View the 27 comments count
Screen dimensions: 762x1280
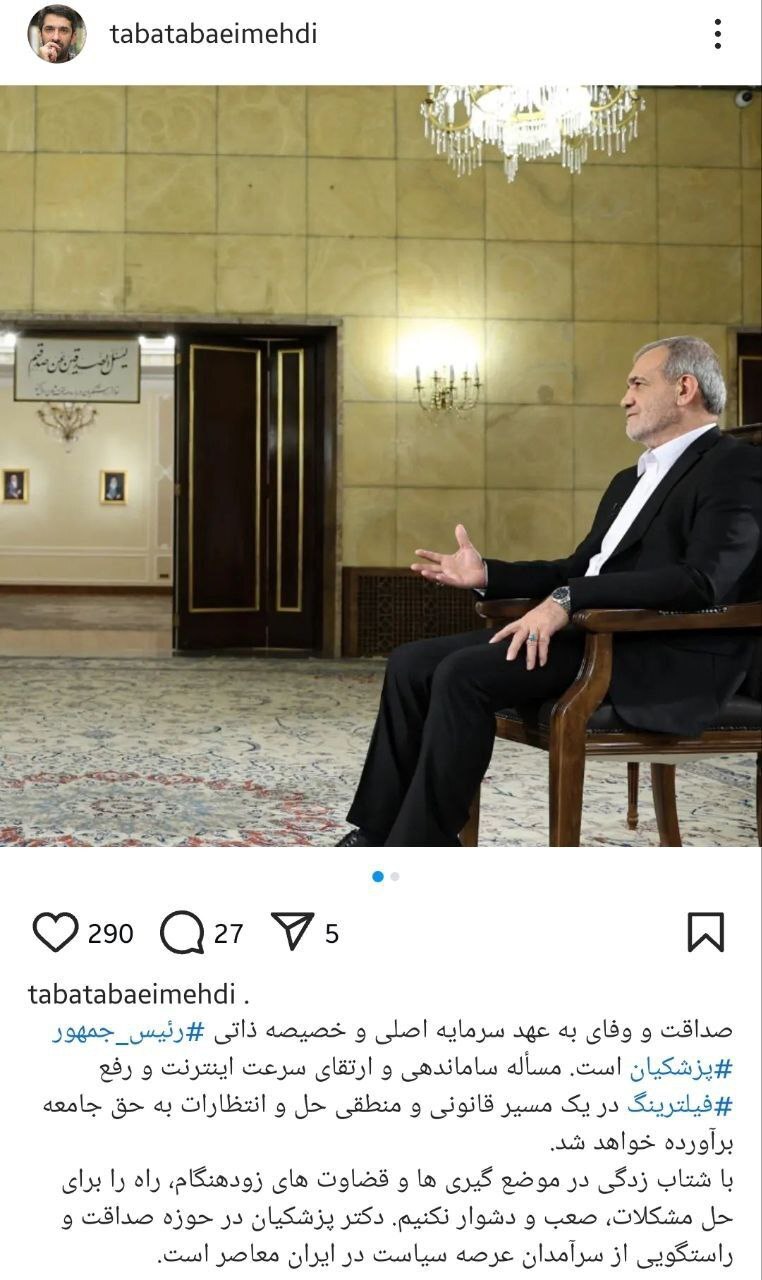[229, 934]
